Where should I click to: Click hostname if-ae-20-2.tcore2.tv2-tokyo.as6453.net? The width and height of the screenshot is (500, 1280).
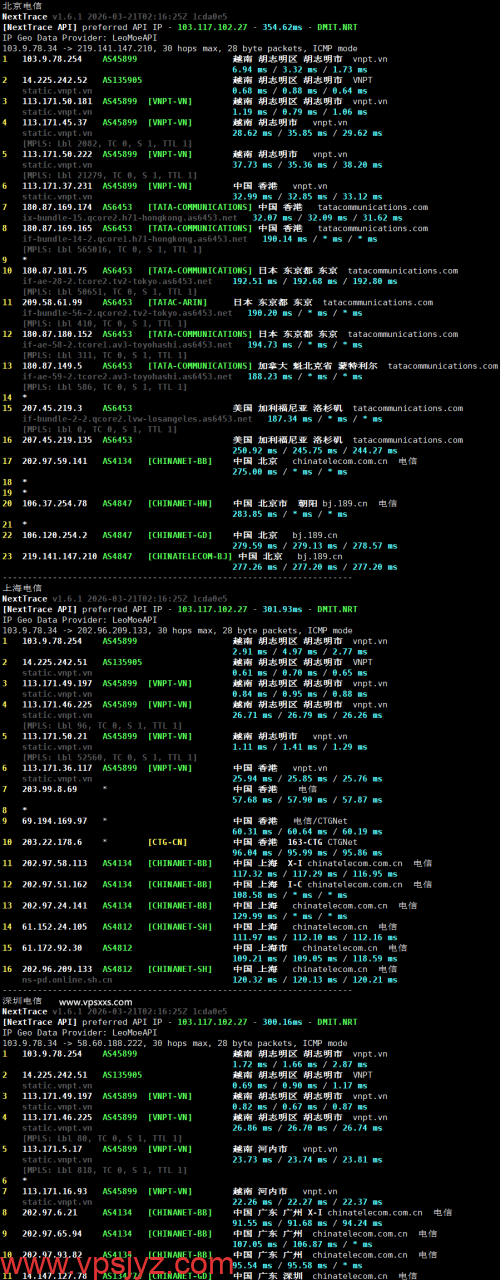pos(117,281)
